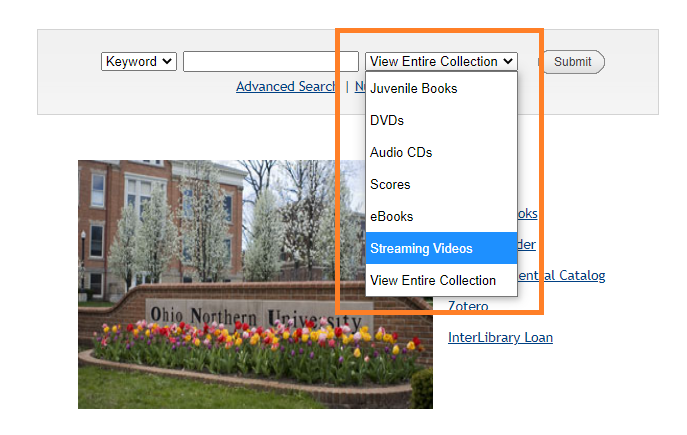Follow the InterLibrary Loan link

pos(500,337)
